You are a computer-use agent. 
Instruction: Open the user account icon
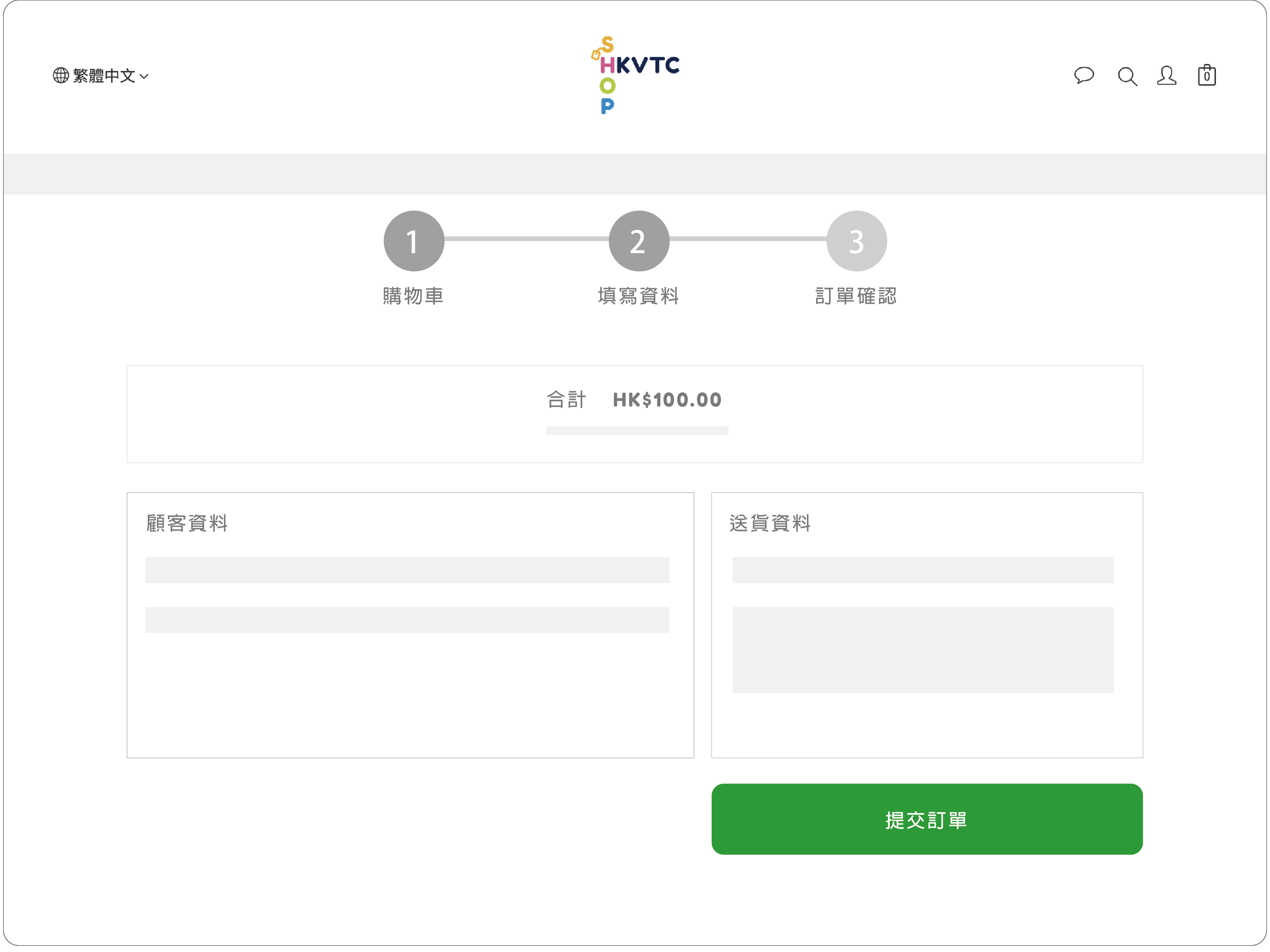tap(1166, 75)
